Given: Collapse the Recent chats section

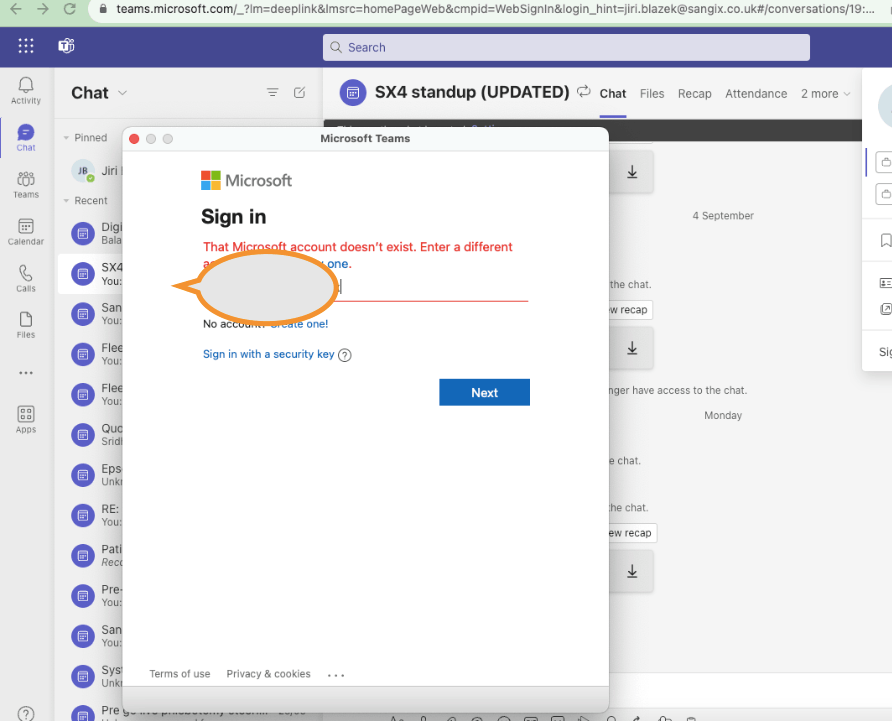Looking at the screenshot, I should tap(66, 201).
